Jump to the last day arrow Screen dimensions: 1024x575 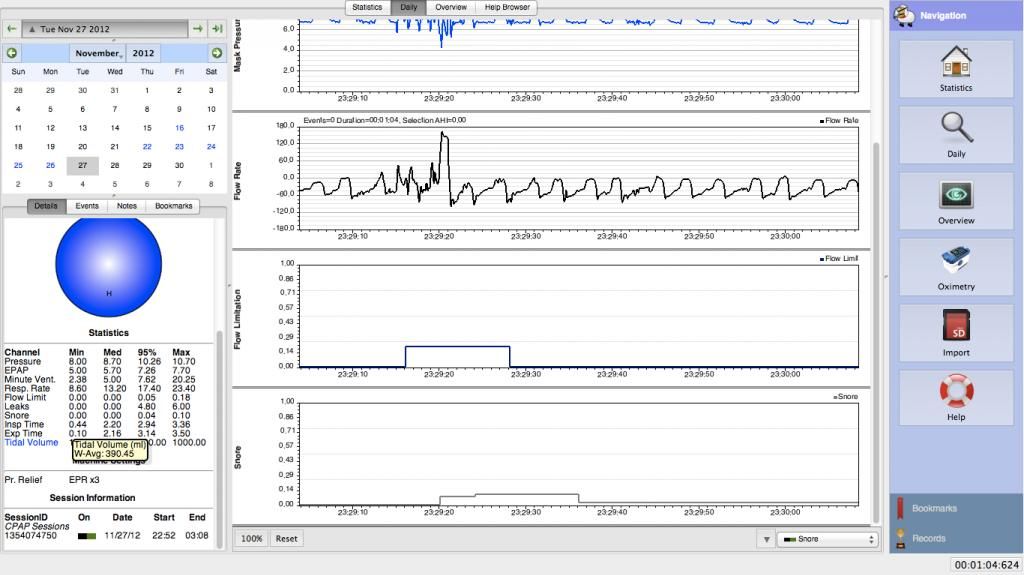pyautogui.click(x=217, y=29)
